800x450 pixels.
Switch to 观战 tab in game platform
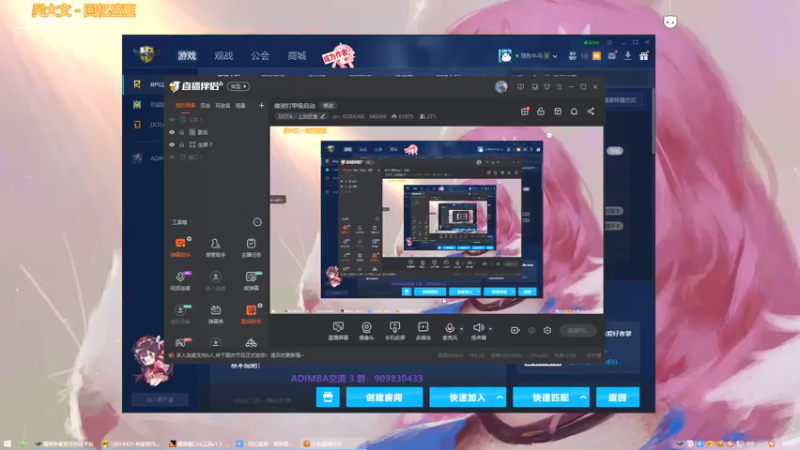coord(223,56)
